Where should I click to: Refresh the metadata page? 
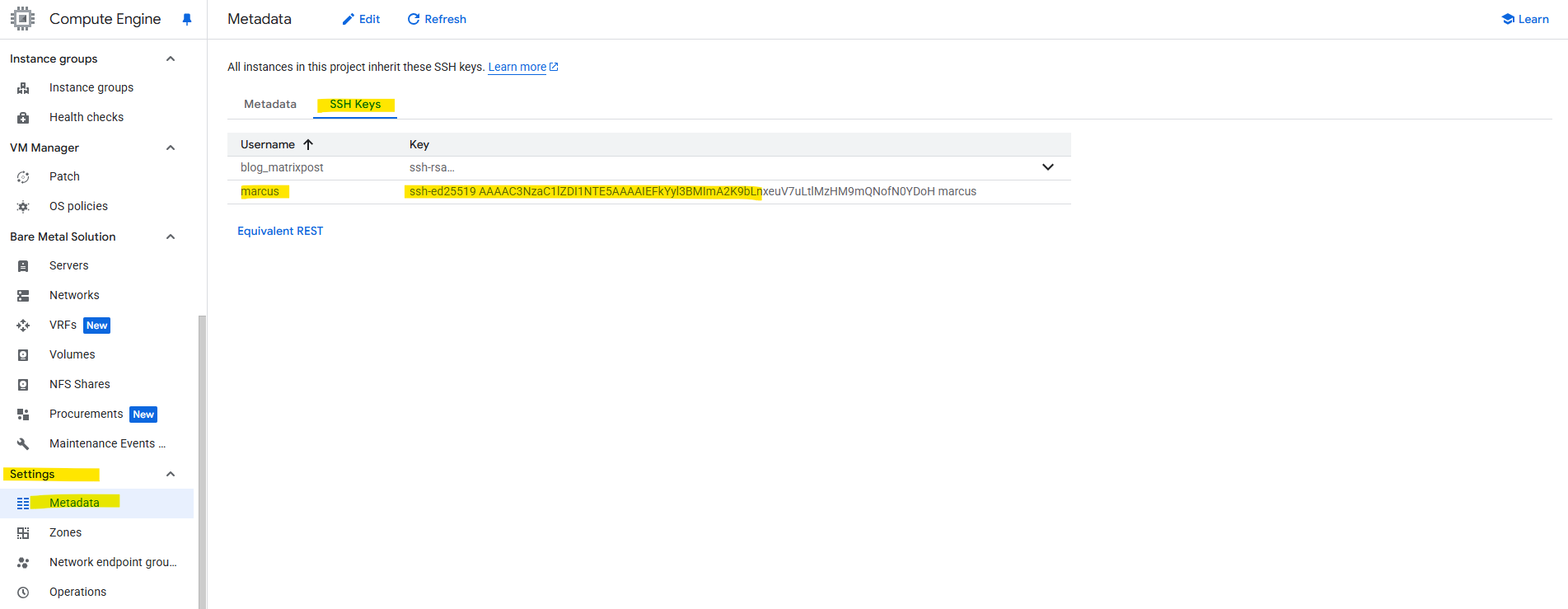click(437, 19)
